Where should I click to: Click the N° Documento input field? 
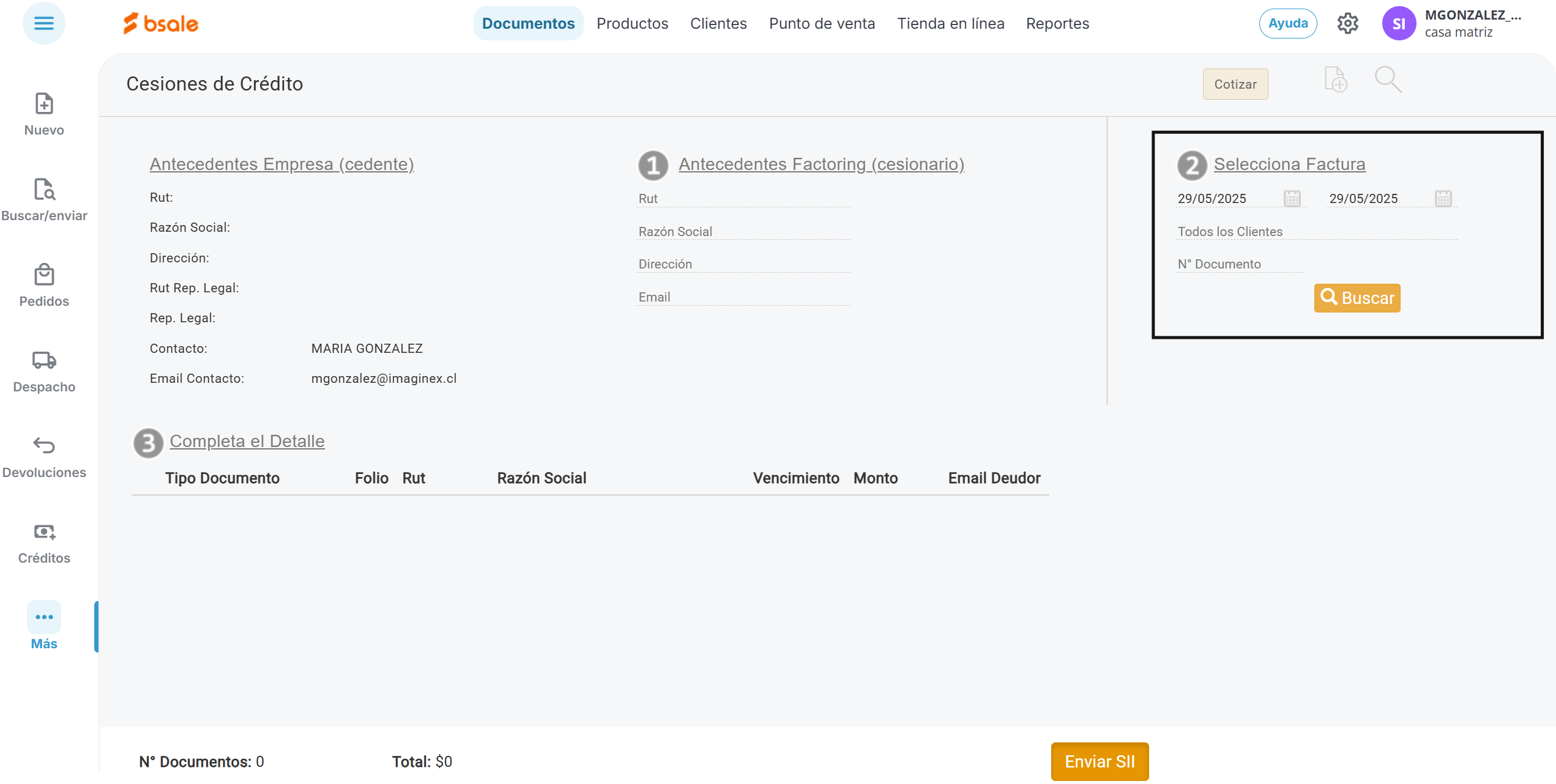tap(1239, 264)
